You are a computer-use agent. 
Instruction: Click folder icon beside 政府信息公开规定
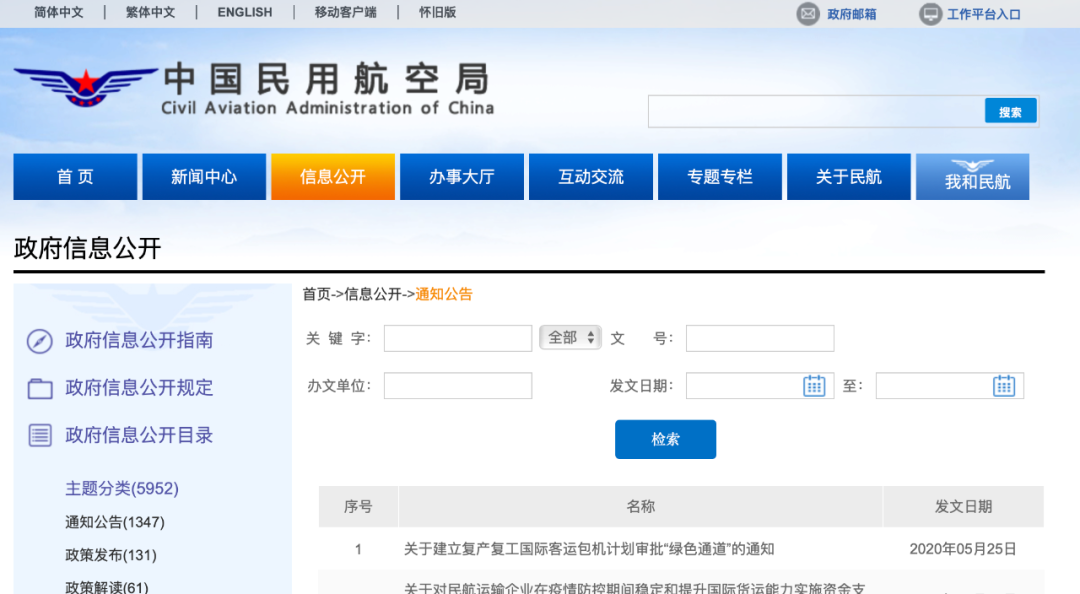click(40, 389)
